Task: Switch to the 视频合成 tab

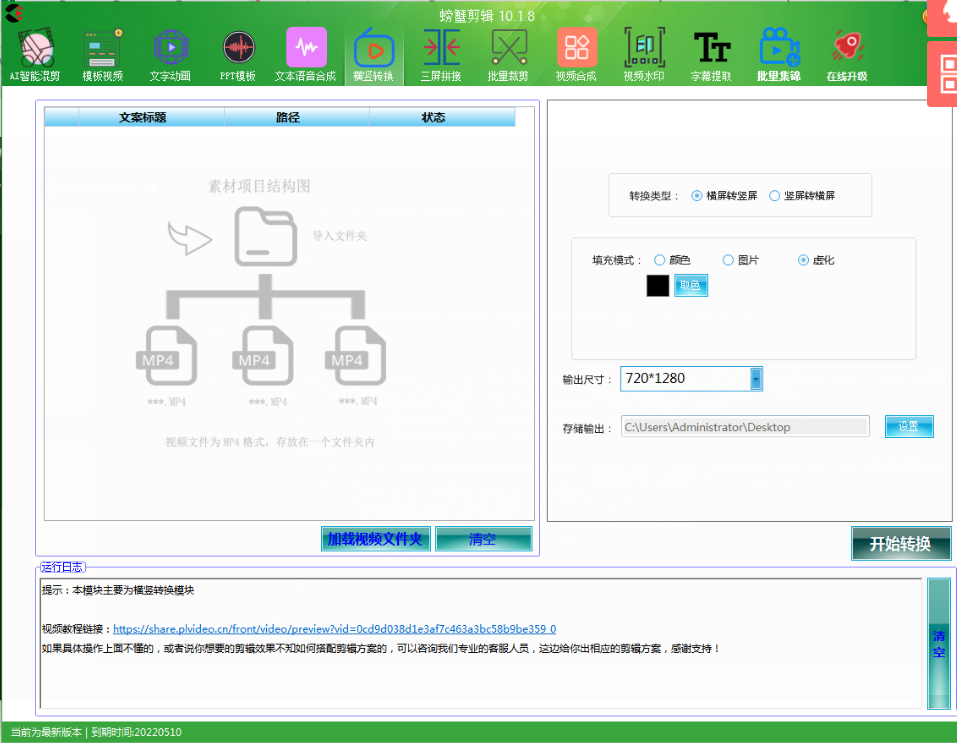Action: coord(576,50)
